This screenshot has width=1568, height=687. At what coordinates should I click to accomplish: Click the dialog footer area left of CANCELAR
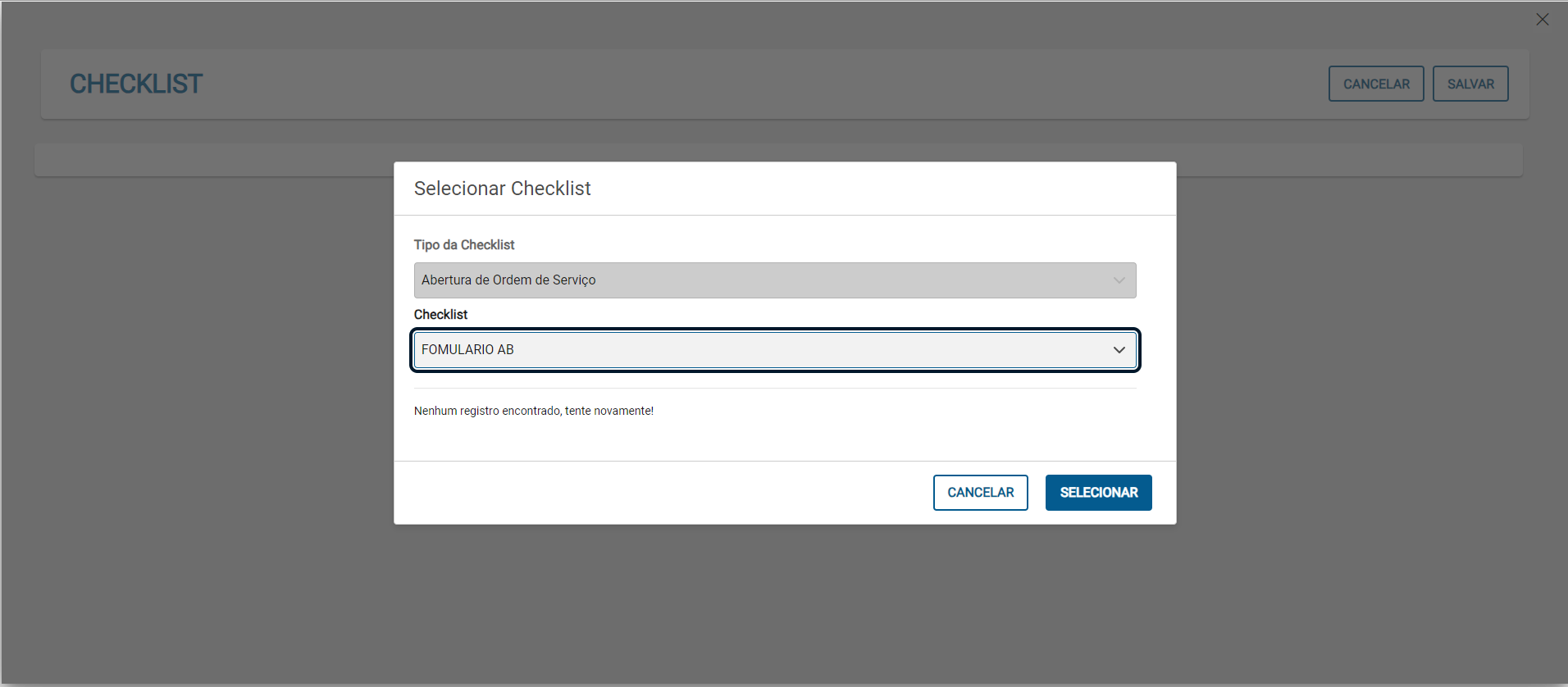(x=656, y=493)
